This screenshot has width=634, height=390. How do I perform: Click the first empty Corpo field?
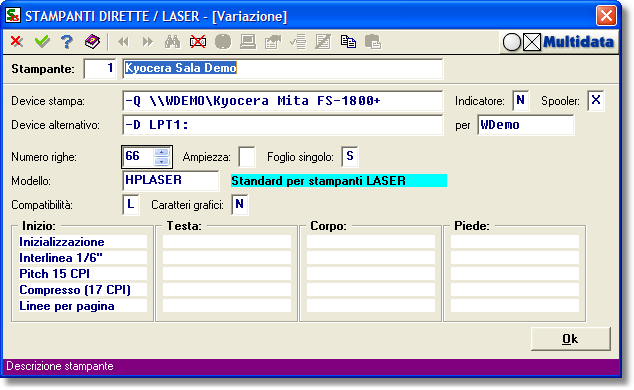[x=371, y=242]
